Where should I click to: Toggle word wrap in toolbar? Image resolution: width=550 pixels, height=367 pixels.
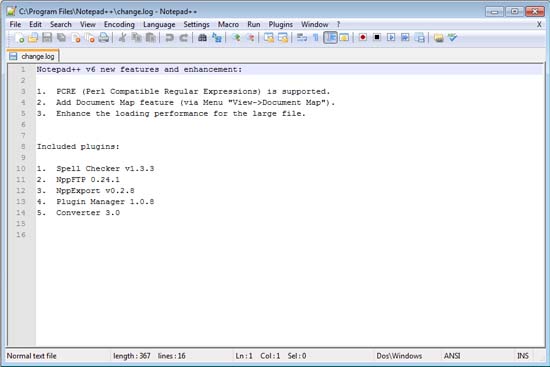[302, 38]
